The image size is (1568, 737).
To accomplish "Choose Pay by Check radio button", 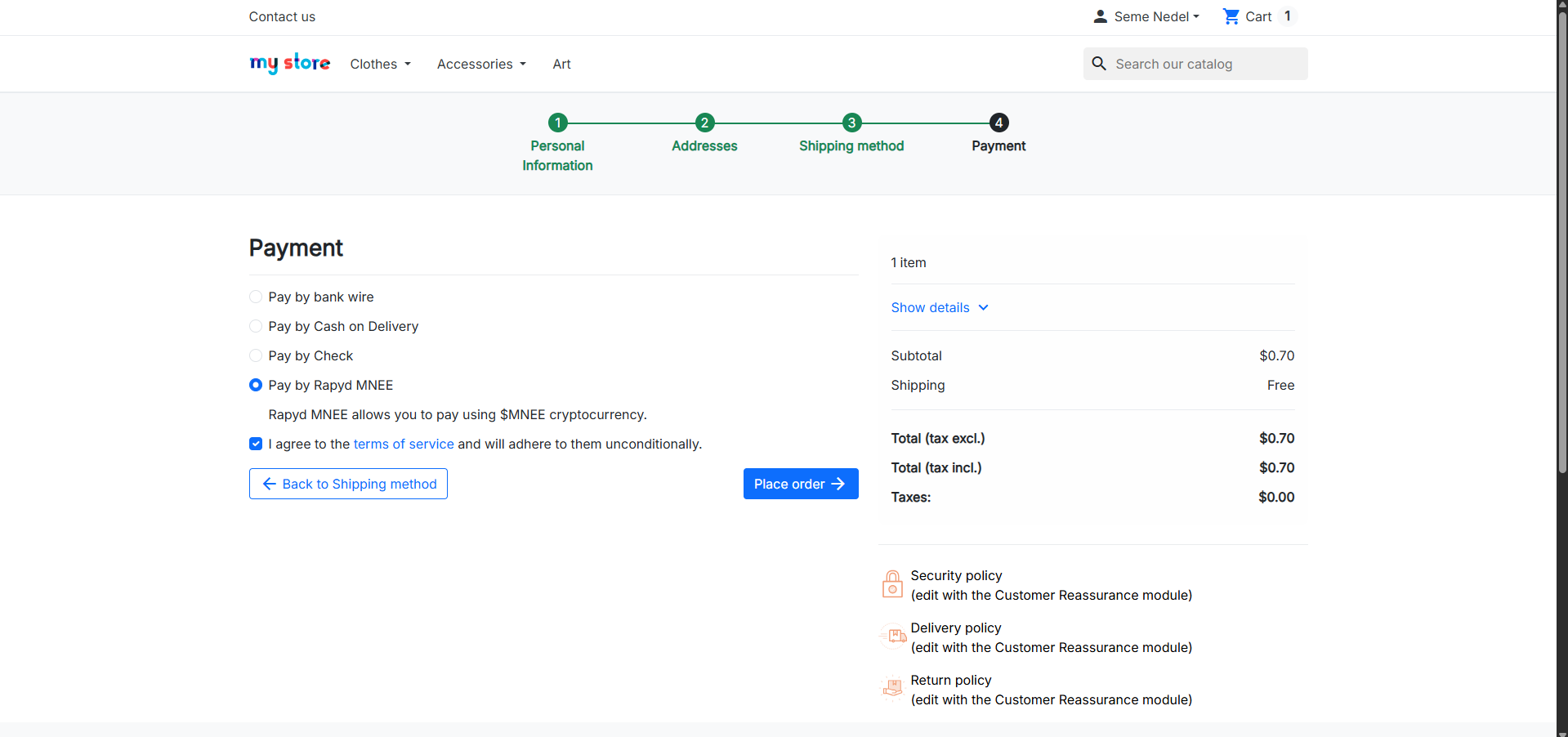I will point(256,355).
